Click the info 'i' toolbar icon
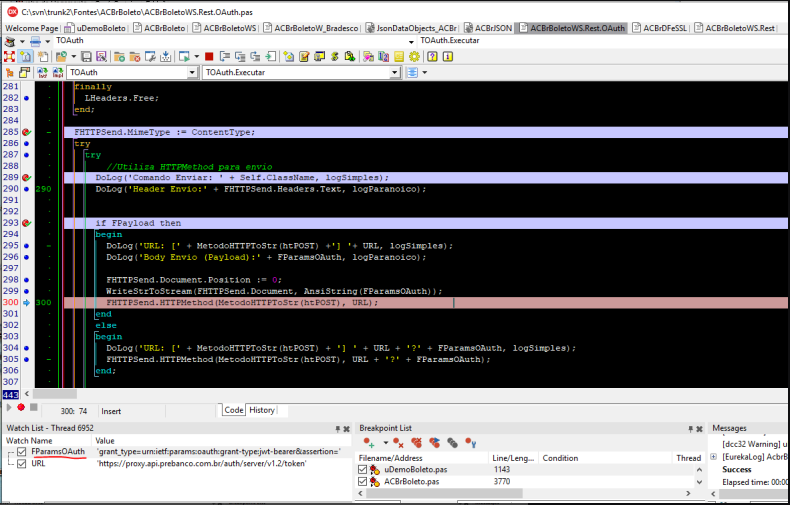 [447, 56]
